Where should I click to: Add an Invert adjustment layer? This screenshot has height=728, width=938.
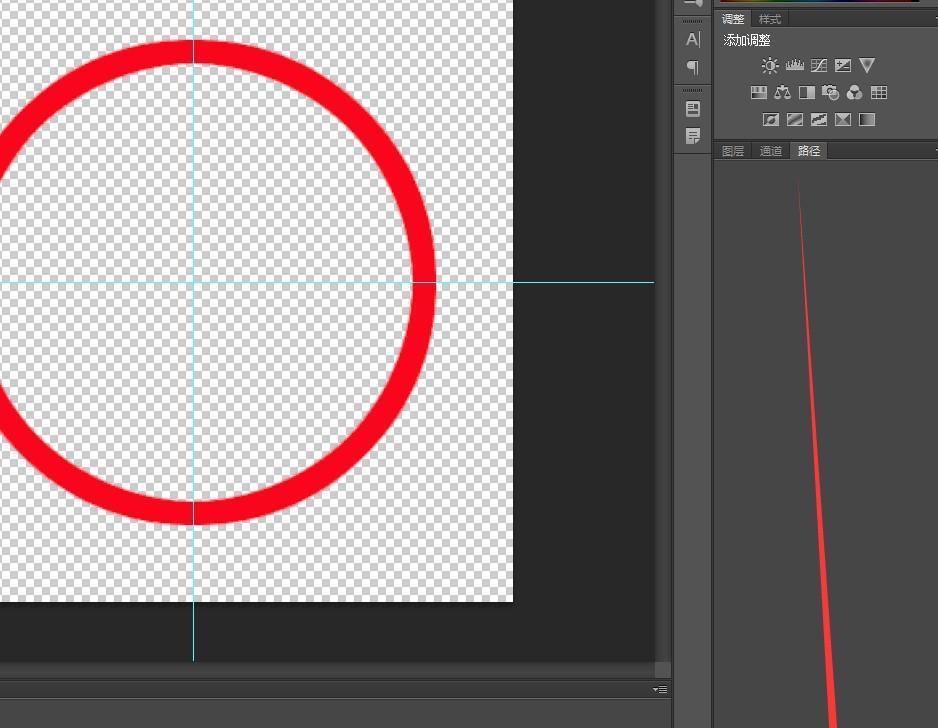point(770,120)
